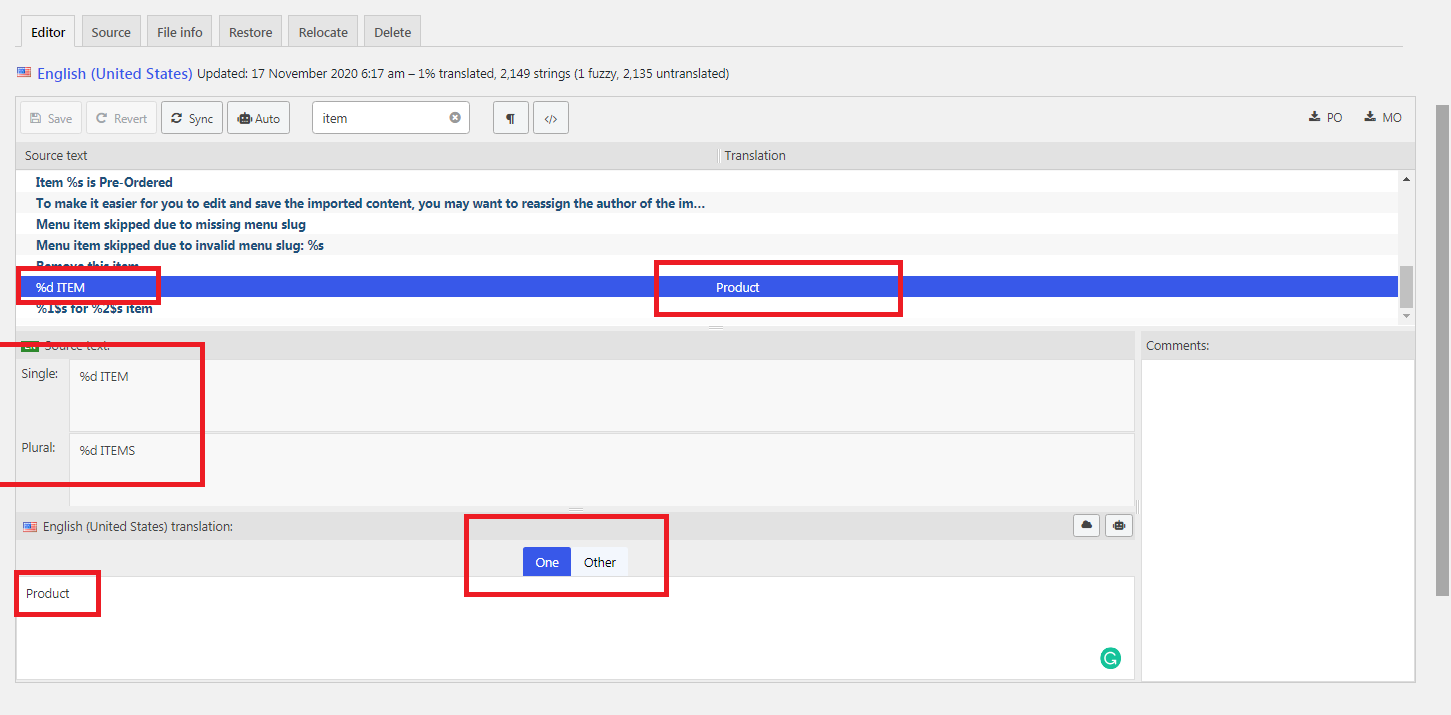Click the green Grammarly icon

(x=1110, y=658)
